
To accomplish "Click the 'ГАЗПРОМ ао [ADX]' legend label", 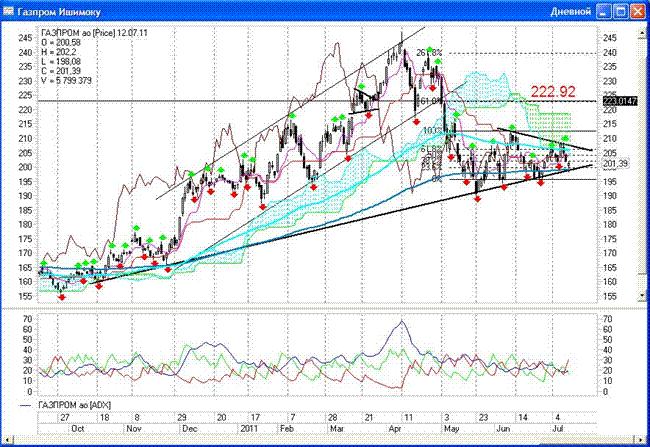I will [x=75, y=405].
